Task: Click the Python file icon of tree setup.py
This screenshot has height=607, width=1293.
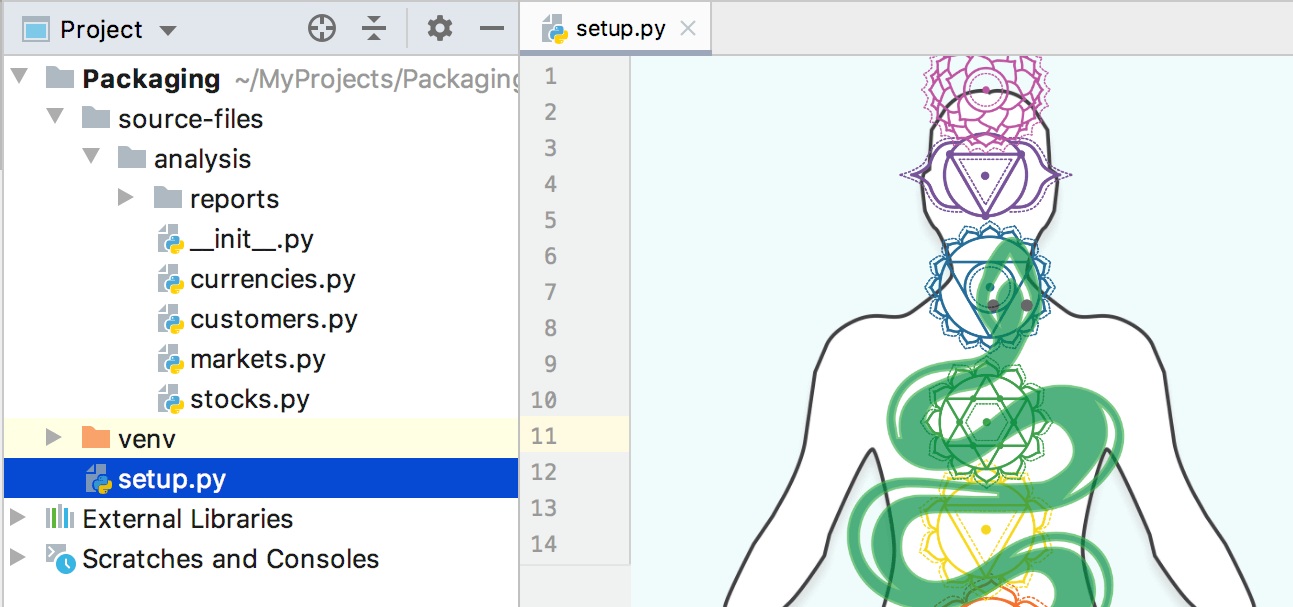Action: pyautogui.click(x=99, y=479)
